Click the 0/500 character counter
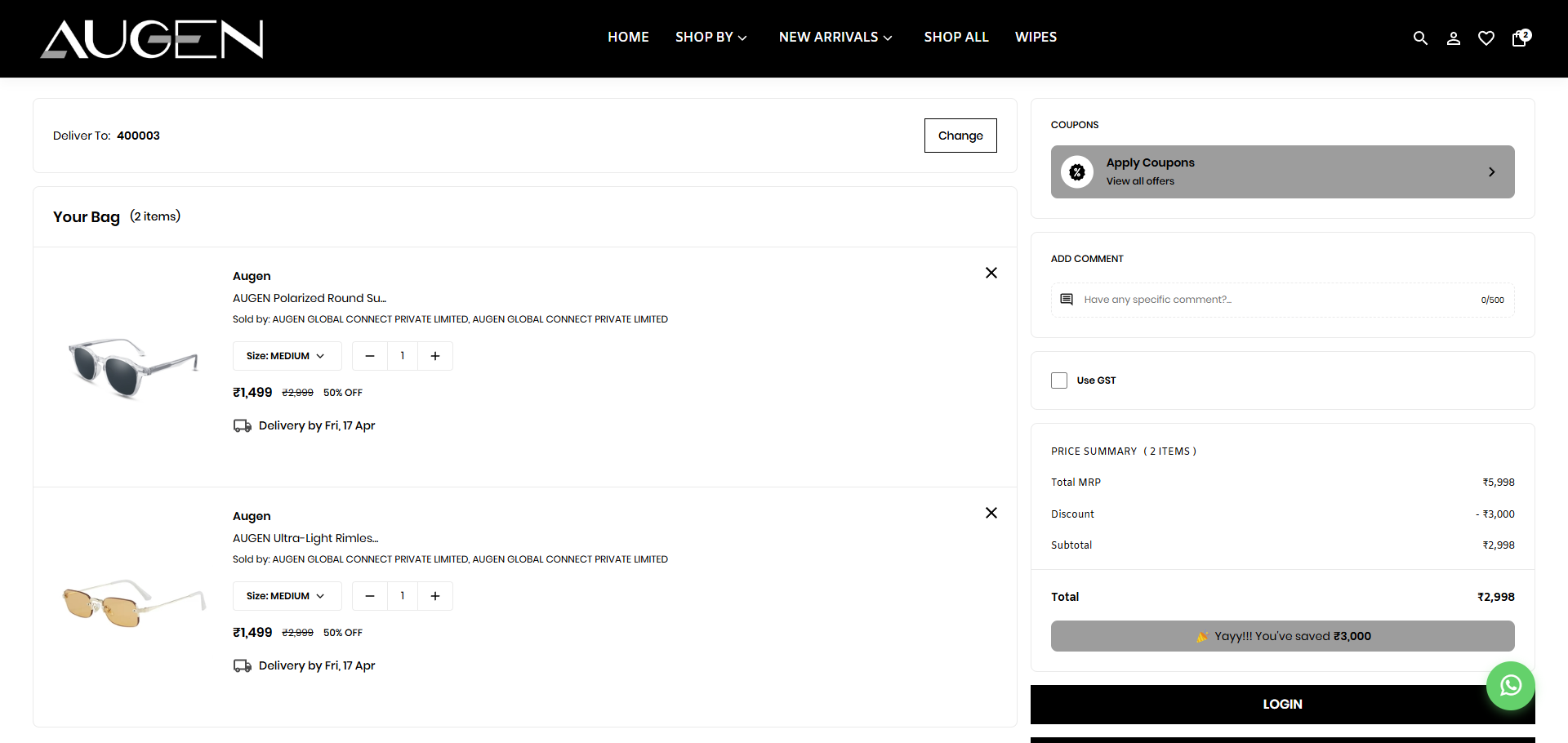 click(1493, 300)
